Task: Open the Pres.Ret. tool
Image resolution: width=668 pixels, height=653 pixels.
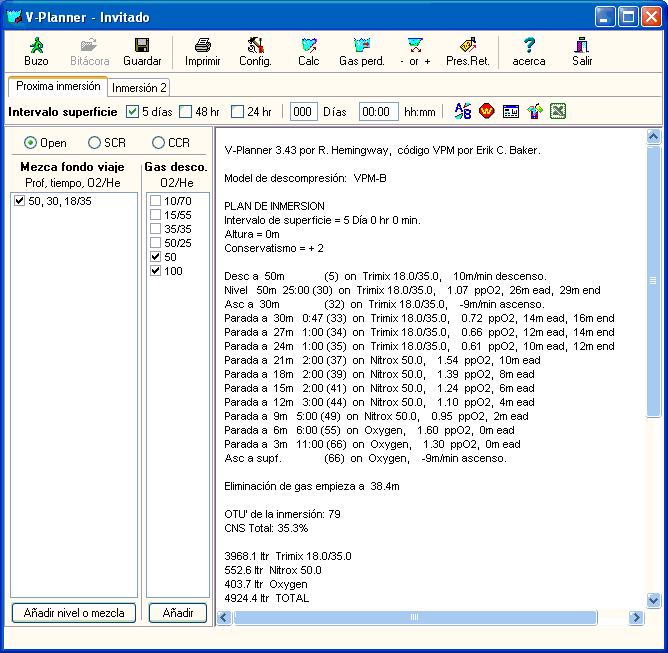Action: coord(468,52)
